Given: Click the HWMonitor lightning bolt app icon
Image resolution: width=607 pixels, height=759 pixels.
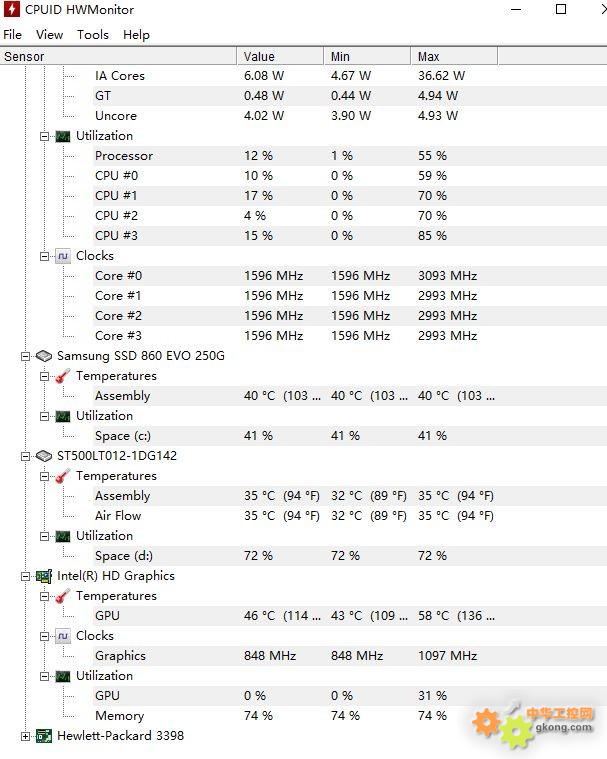Looking at the screenshot, I should [12, 9].
